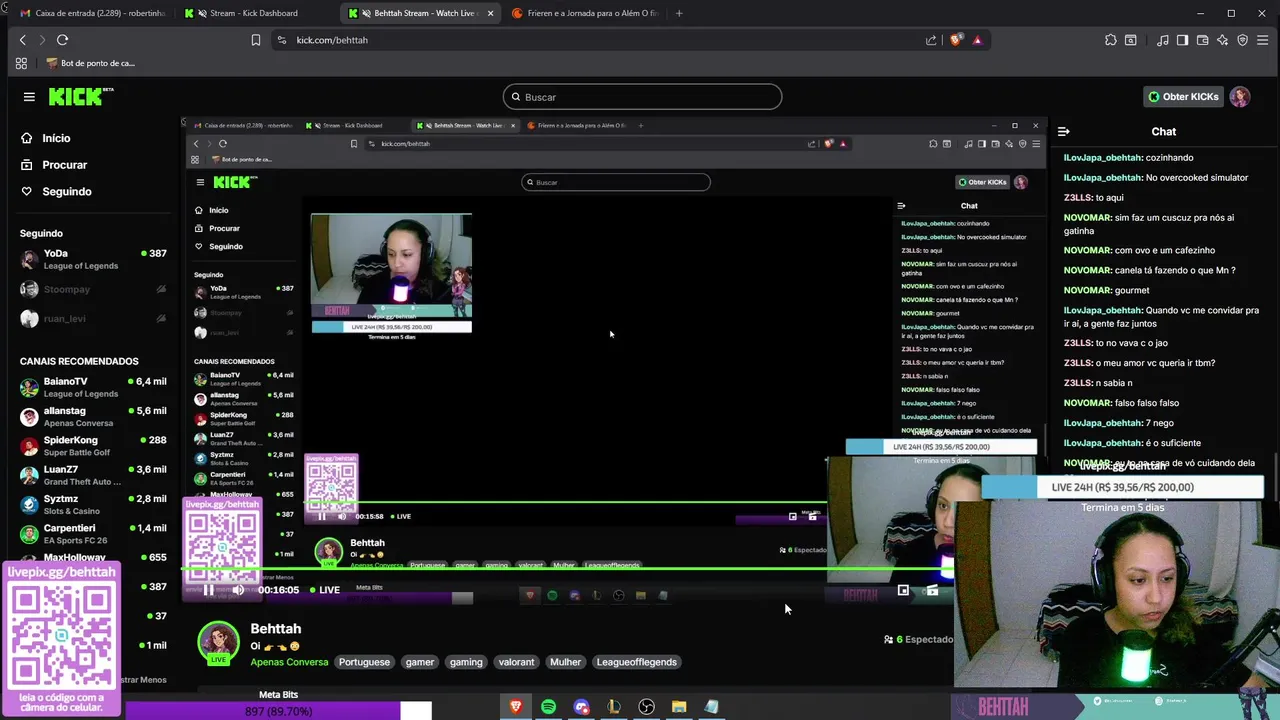Jump to LIVE in the player
Screen dimensions: 1280x720
(x=323, y=590)
